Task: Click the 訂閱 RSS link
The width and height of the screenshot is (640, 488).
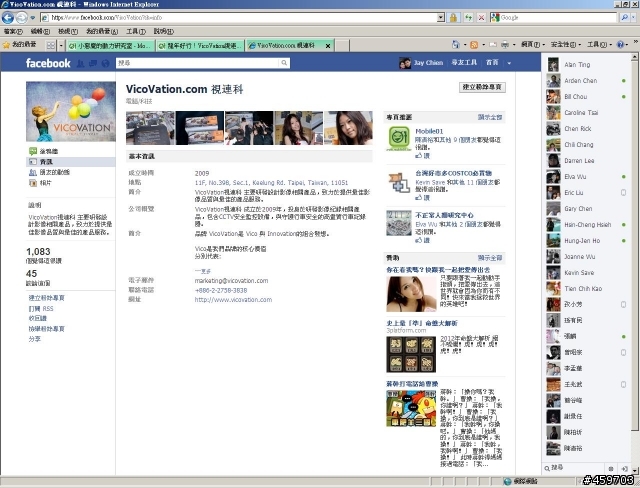Action: 41,308
